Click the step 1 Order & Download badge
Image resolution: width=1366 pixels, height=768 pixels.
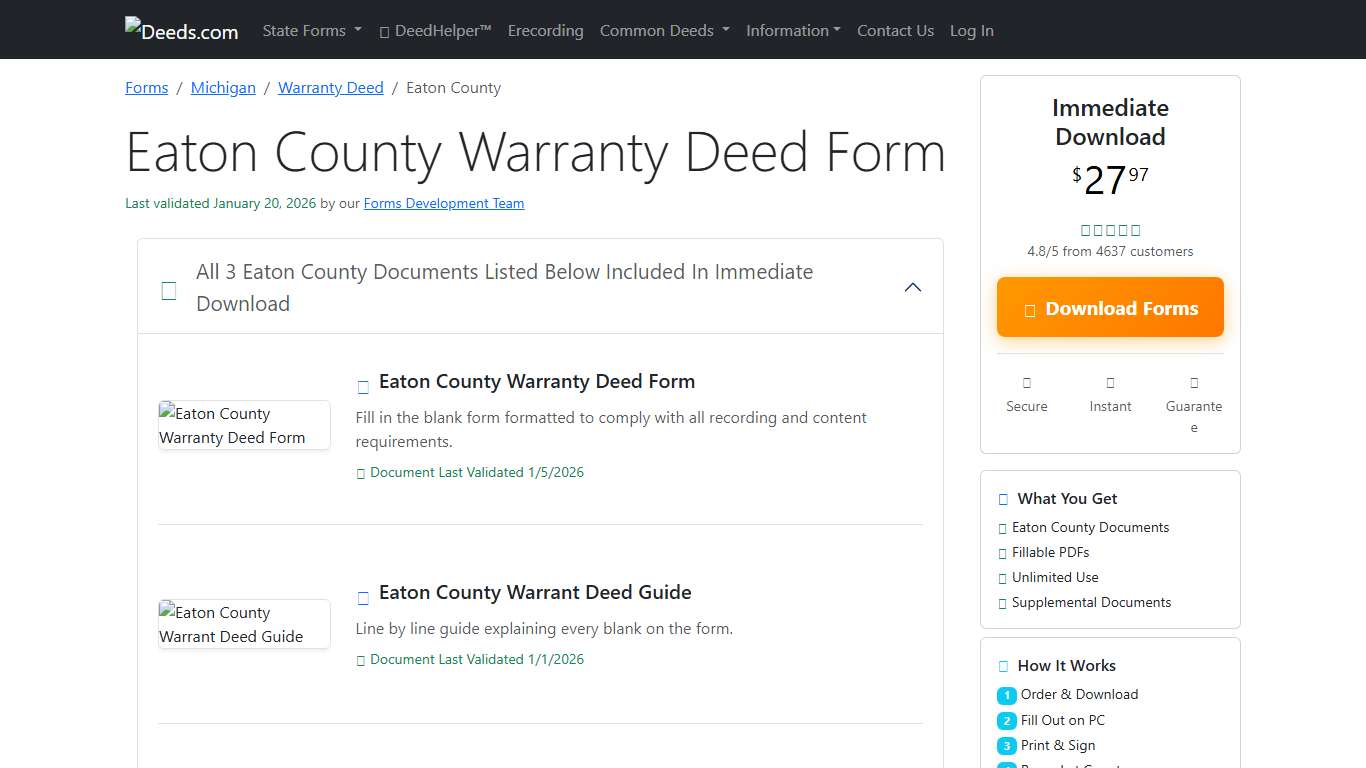click(x=1006, y=694)
